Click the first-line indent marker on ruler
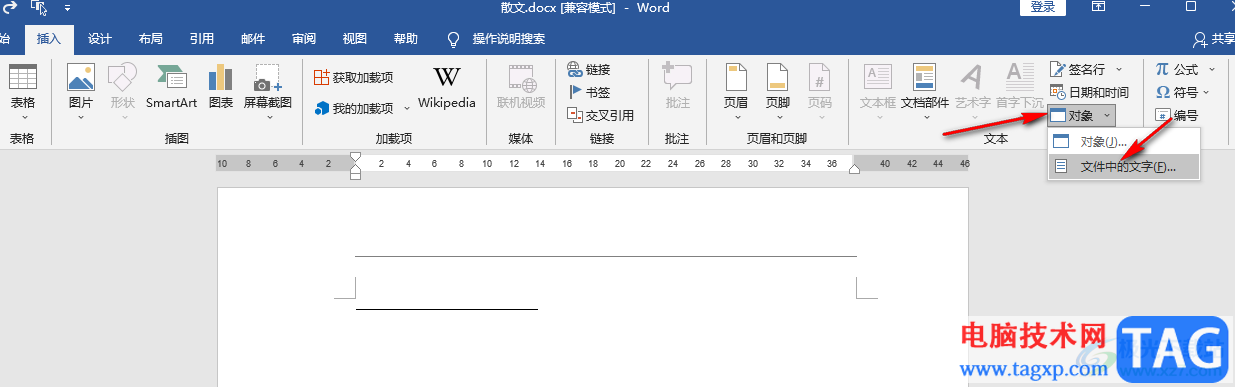 coord(355,157)
